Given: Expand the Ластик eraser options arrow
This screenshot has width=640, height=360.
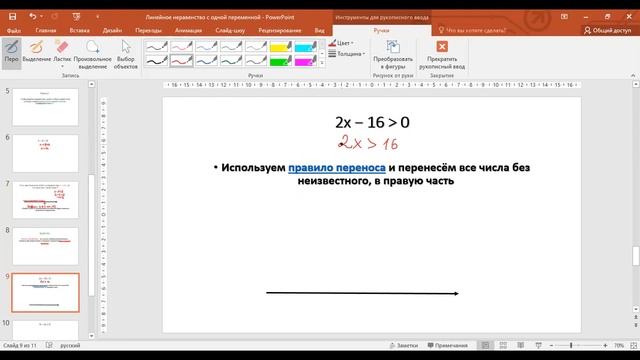Looking at the screenshot, I should click(x=62, y=66).
